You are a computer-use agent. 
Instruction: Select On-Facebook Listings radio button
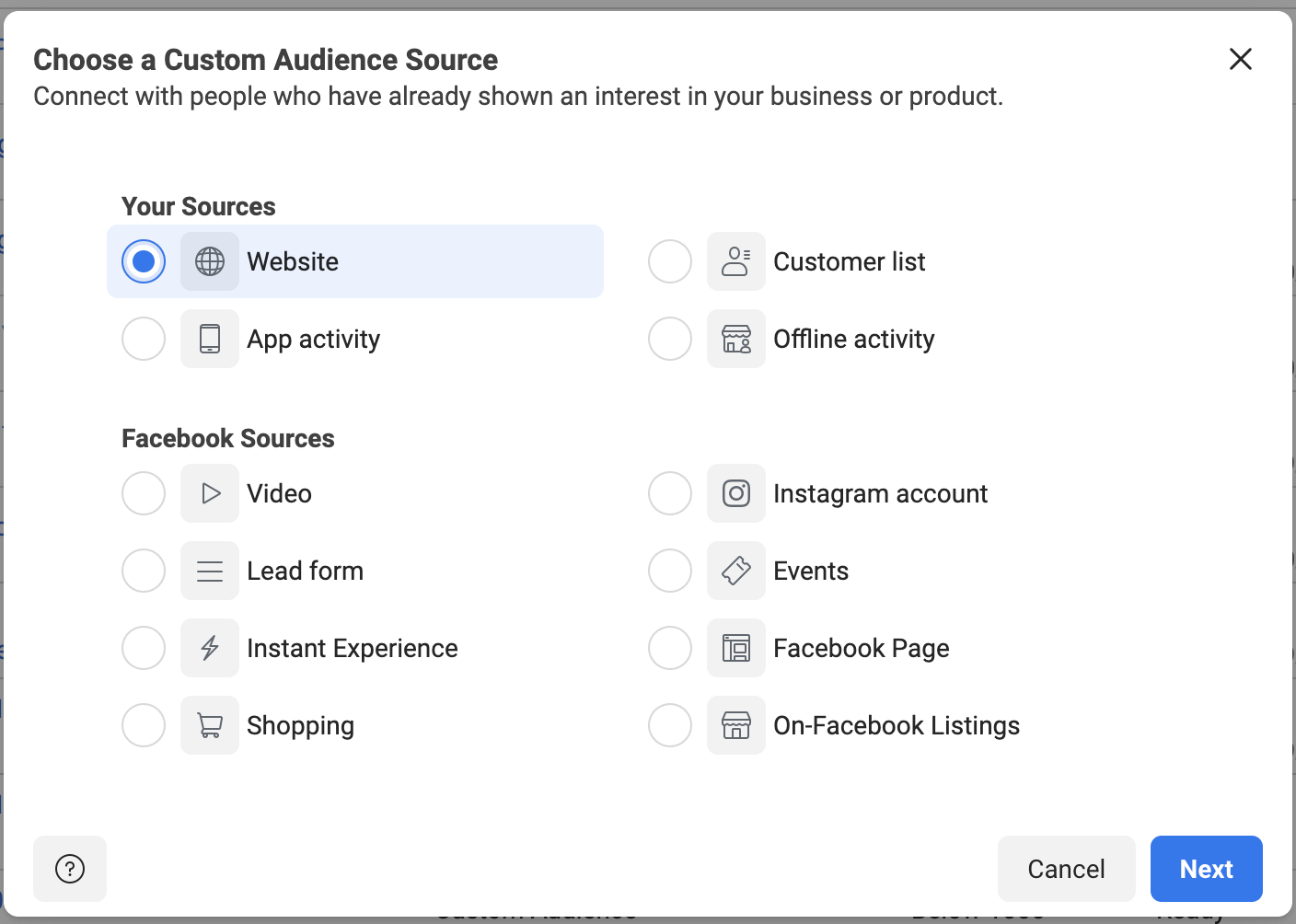click(x=670, y=725)
